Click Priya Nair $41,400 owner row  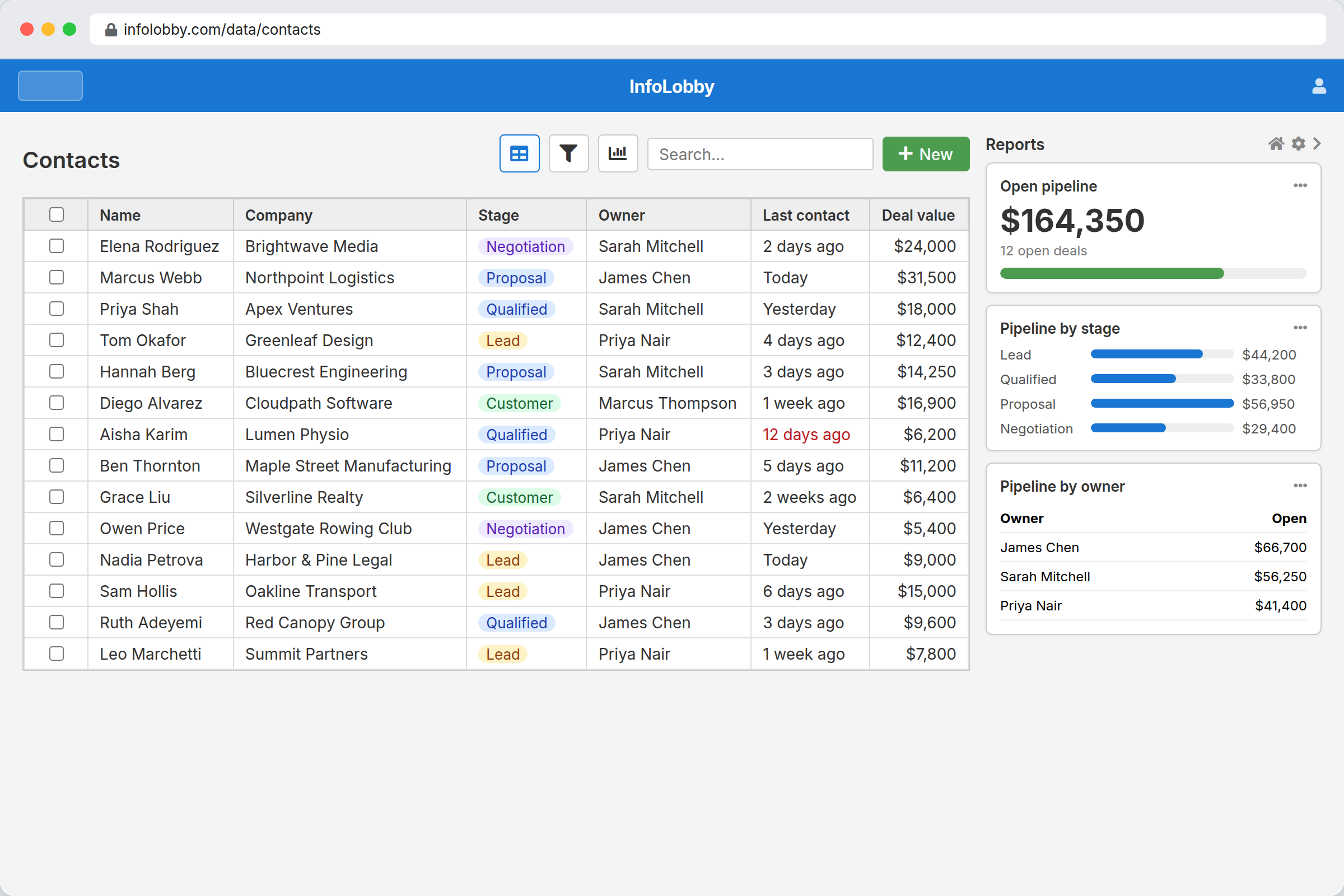[x=1153, y=606]
